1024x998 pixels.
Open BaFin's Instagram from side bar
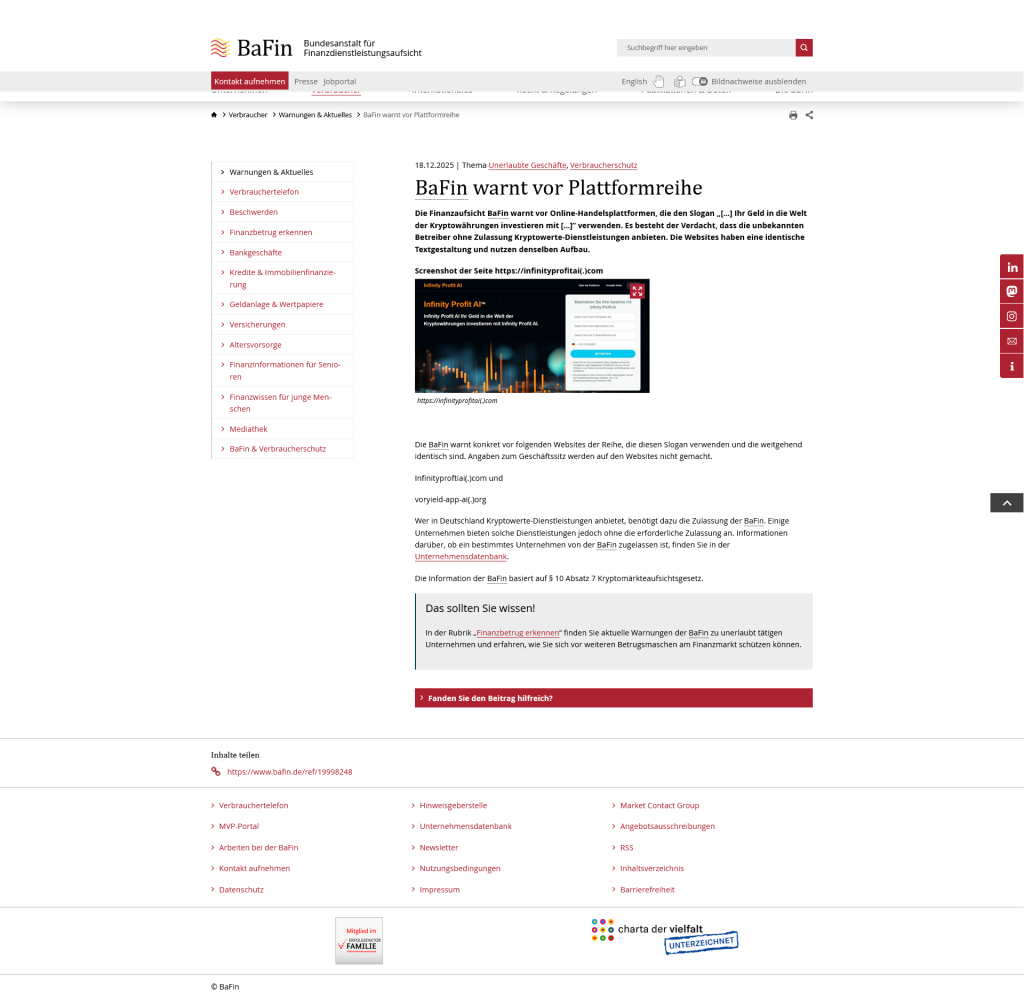tap(1012, 316)
